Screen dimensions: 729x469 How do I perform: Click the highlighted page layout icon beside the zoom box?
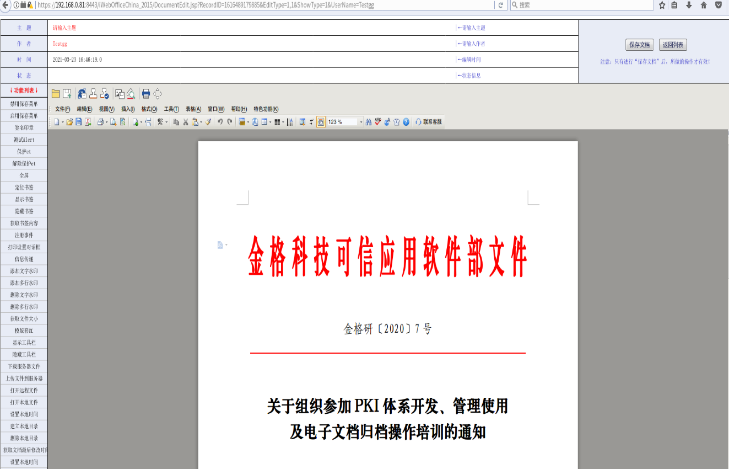pos(321,122)
